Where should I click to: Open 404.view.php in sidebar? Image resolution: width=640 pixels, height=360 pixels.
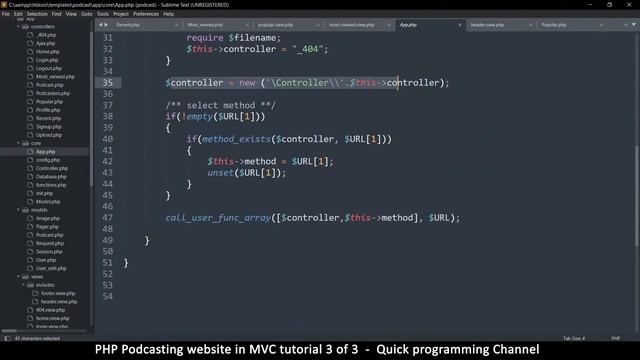coord(50,310)
